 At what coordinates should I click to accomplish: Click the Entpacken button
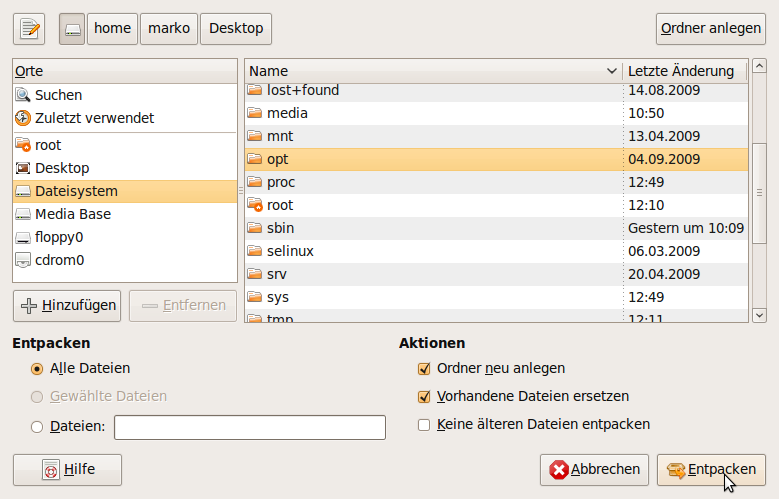click(x=711, y=470)
